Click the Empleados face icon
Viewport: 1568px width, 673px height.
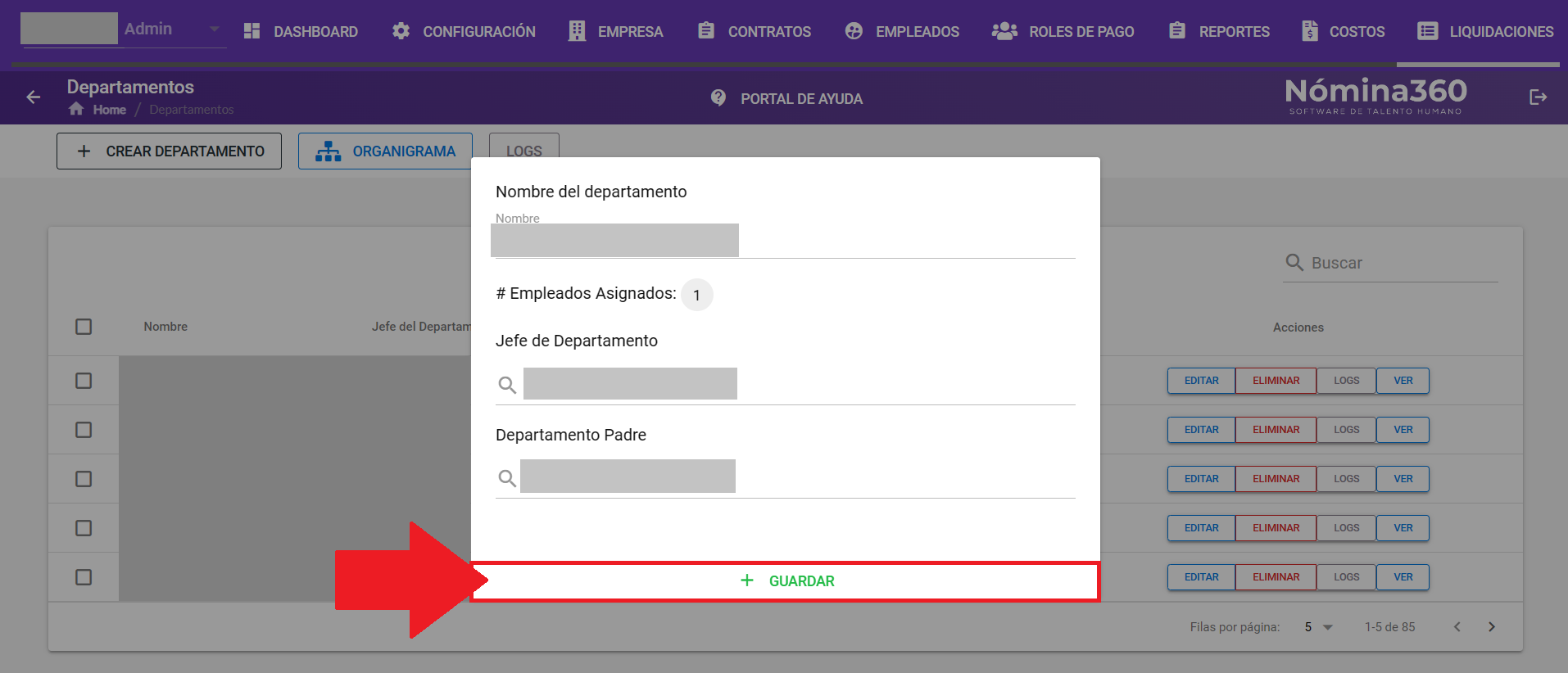tap(854, 31)
